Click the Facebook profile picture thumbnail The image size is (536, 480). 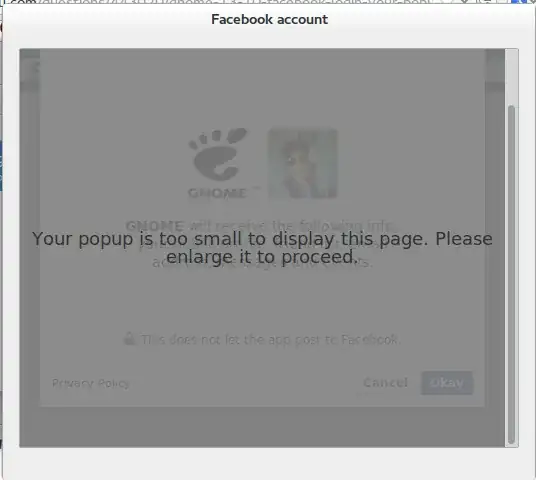(302, 163)
